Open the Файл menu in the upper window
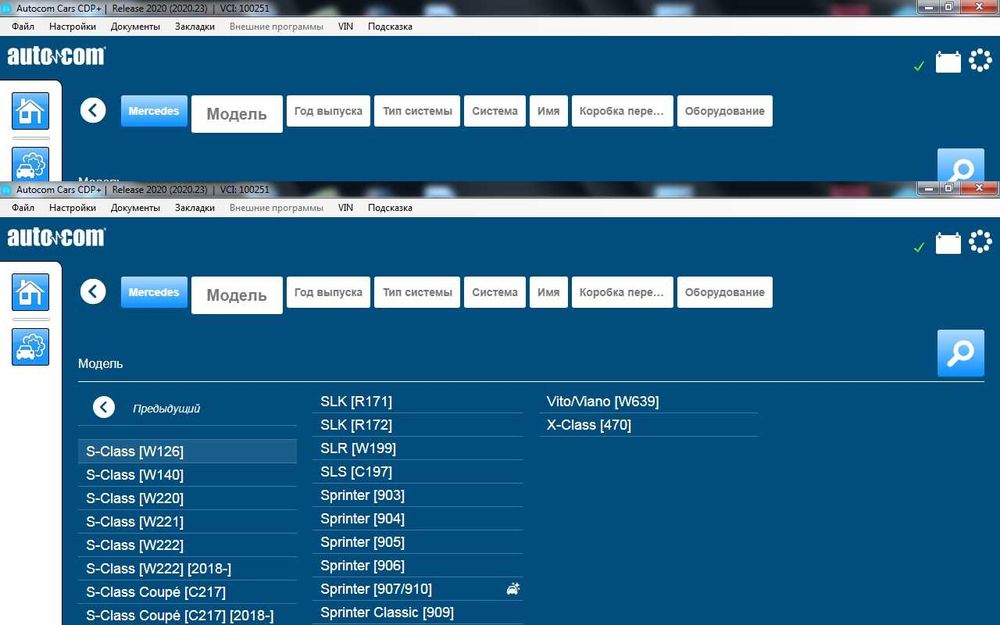1000x625 pixels. [x=23, y=27]
